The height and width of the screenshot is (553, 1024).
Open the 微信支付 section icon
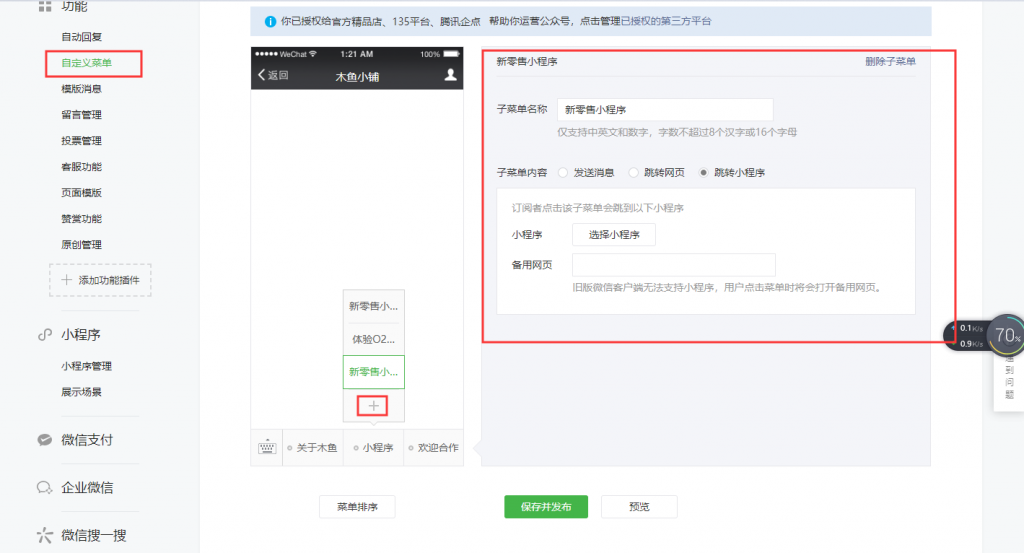point(44,440)
